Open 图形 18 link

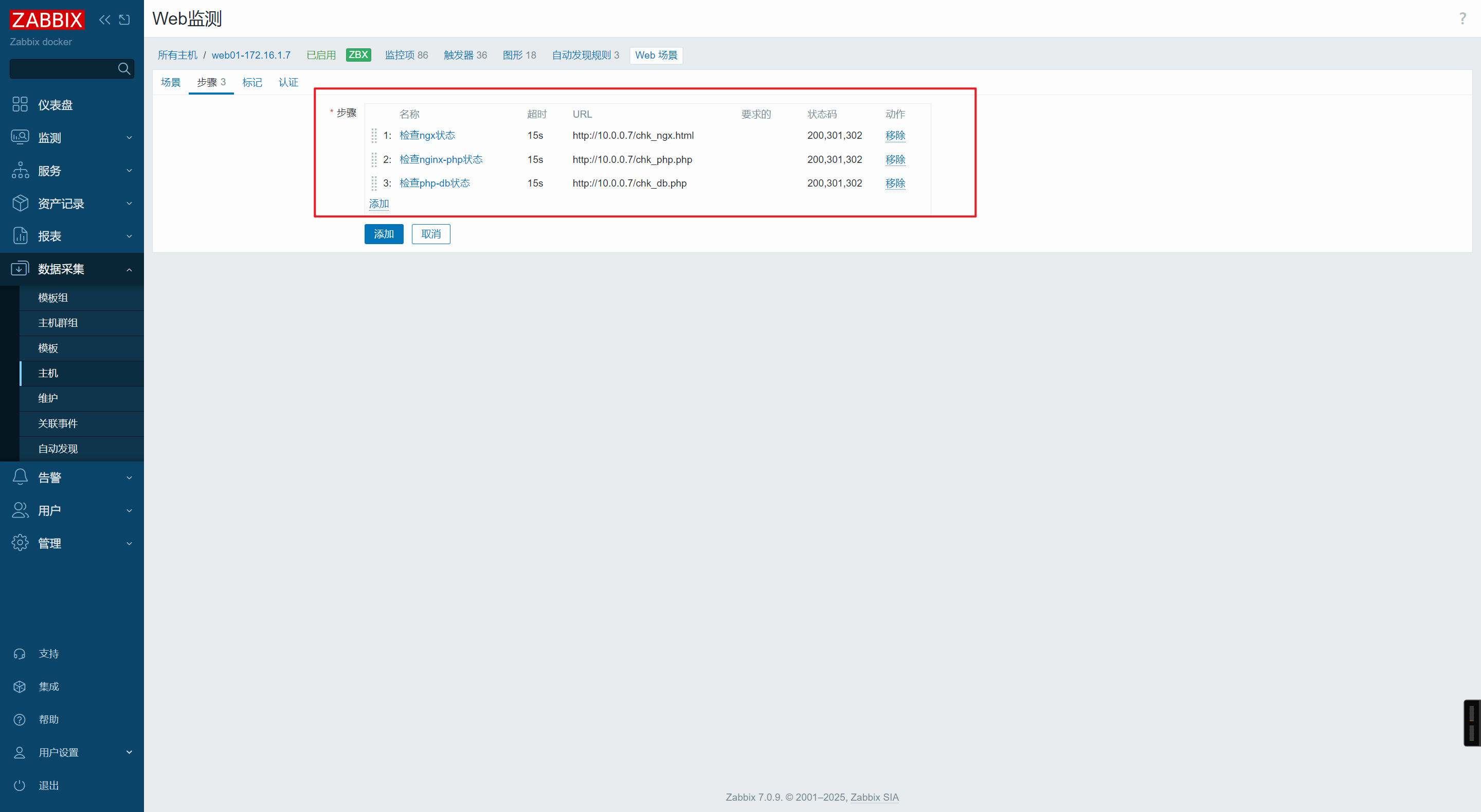519,55
